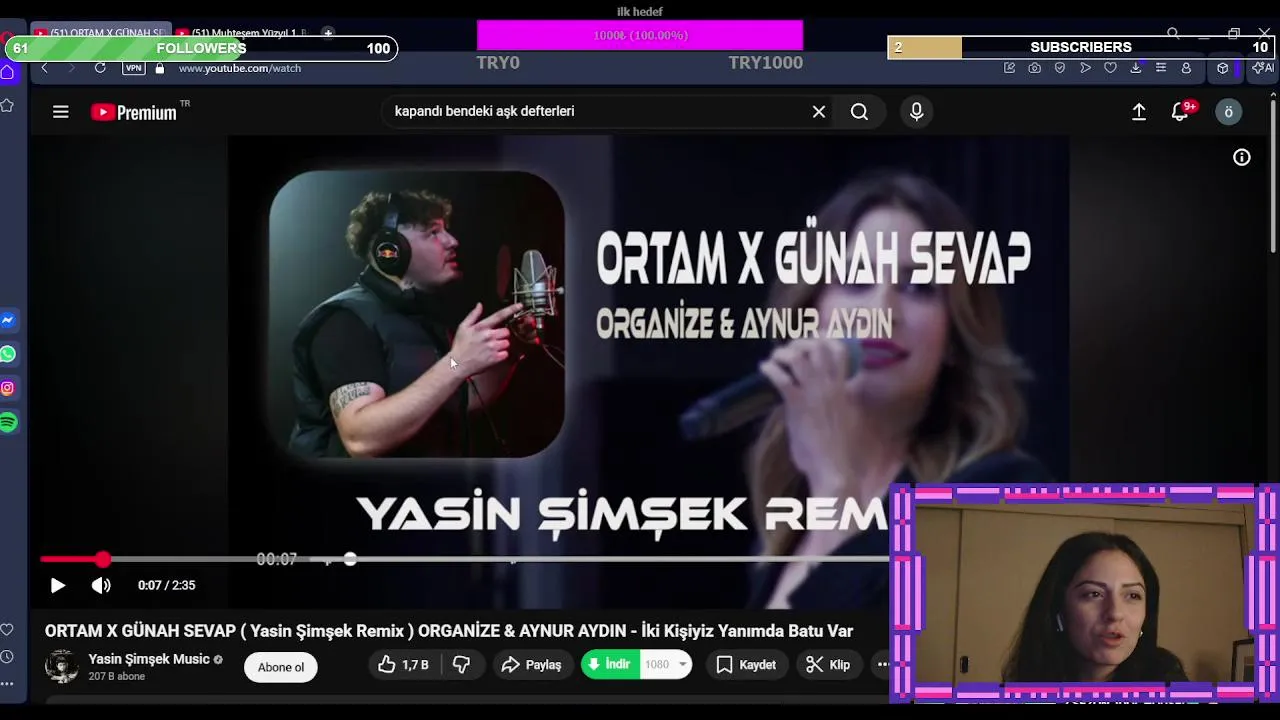Submit search with magnifier button
Image resolution: width=1280 pixels, height=720 pixels.
pos(859,112)
